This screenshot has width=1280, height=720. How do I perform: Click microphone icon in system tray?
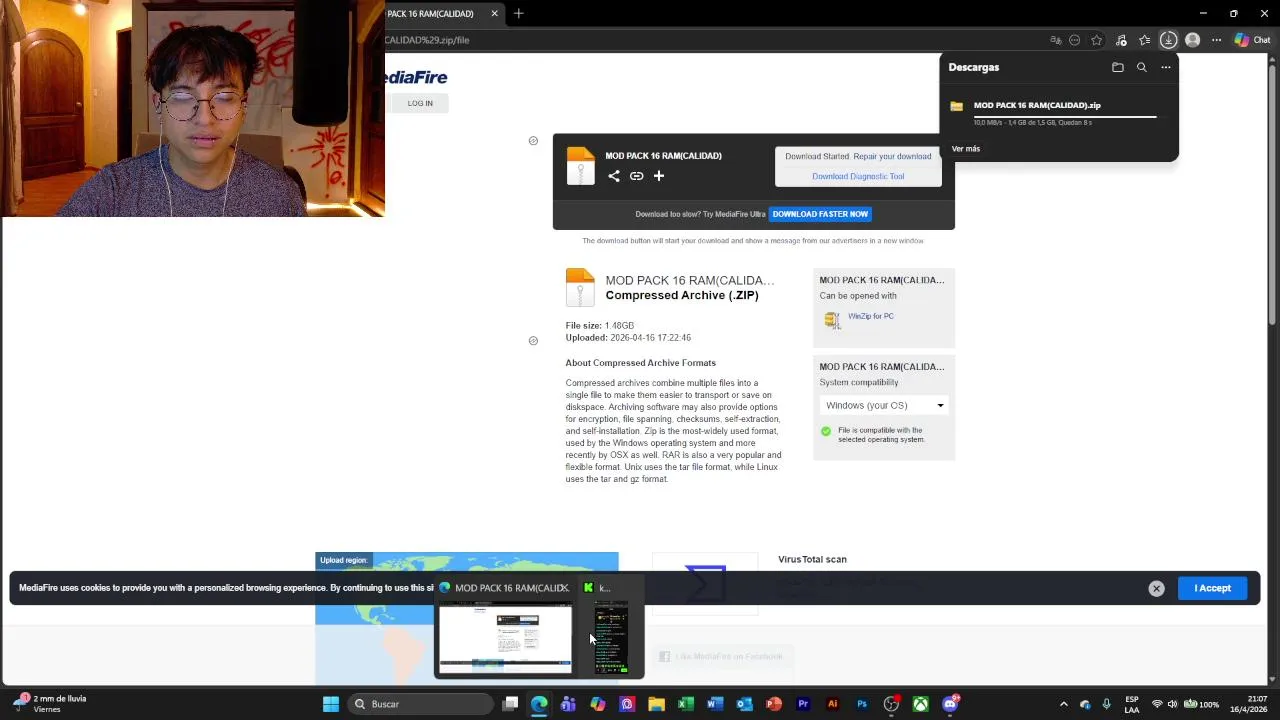click(1106, 704)
